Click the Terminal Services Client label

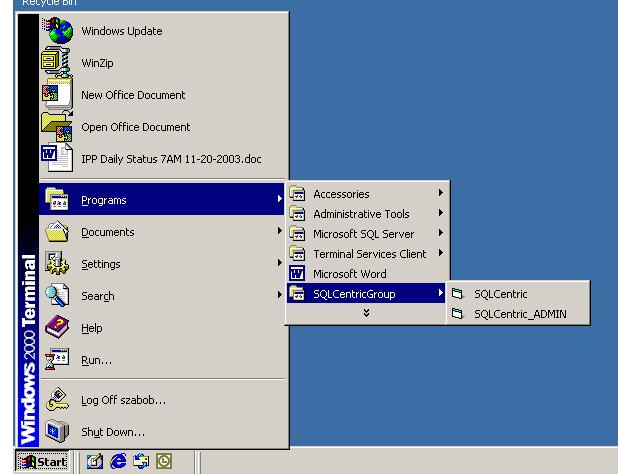click(370, 254)
